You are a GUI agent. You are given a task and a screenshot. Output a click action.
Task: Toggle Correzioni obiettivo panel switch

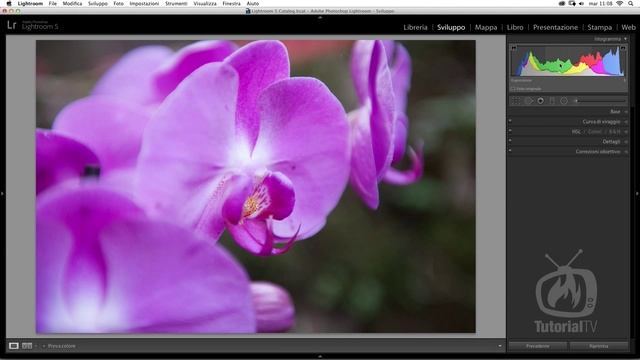pyautogui.click(x=510, y=150)
